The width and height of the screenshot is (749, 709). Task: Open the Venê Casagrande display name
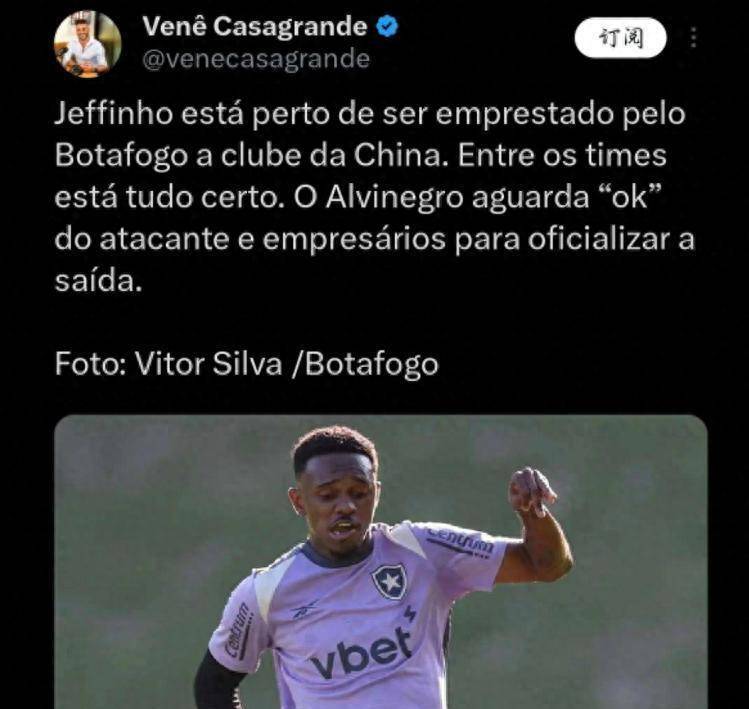point(255,26)
